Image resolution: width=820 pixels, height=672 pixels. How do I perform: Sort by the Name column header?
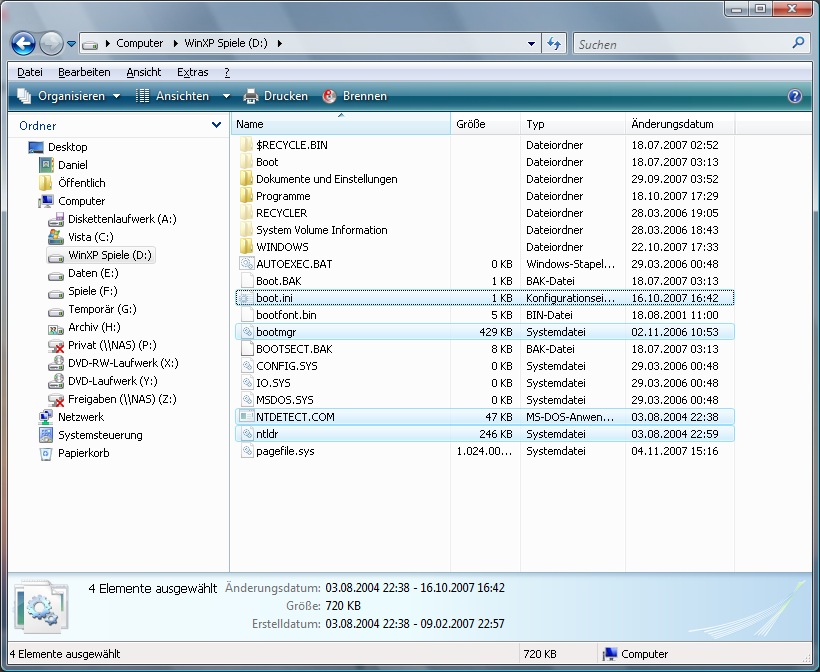tap(340, 124)
